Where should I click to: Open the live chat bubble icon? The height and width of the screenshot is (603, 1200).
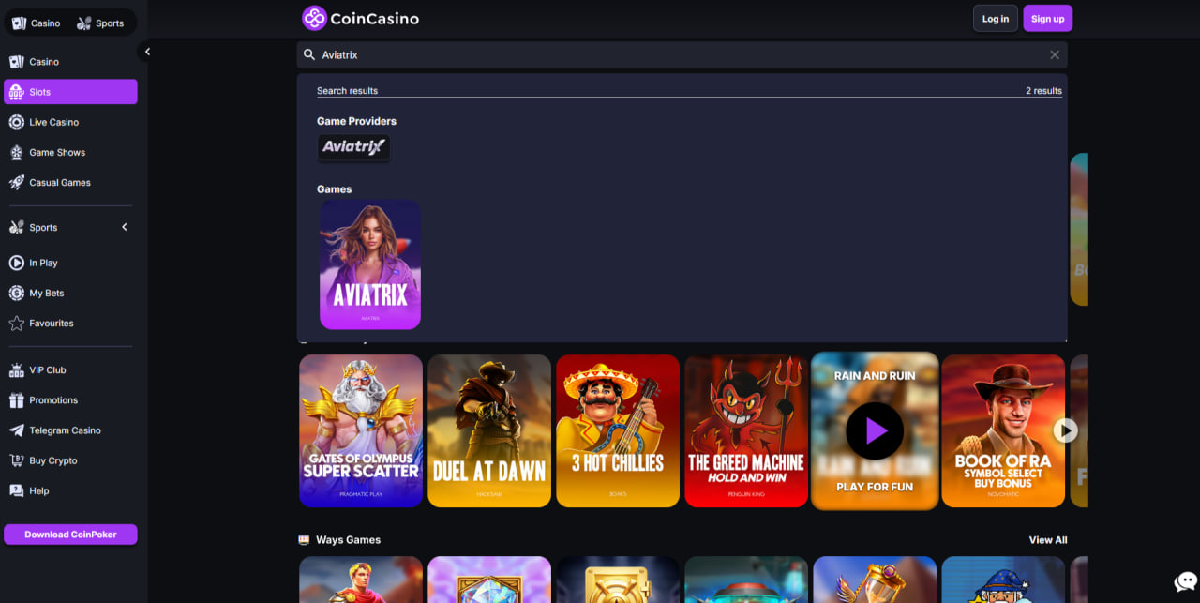pos(1186,582)
